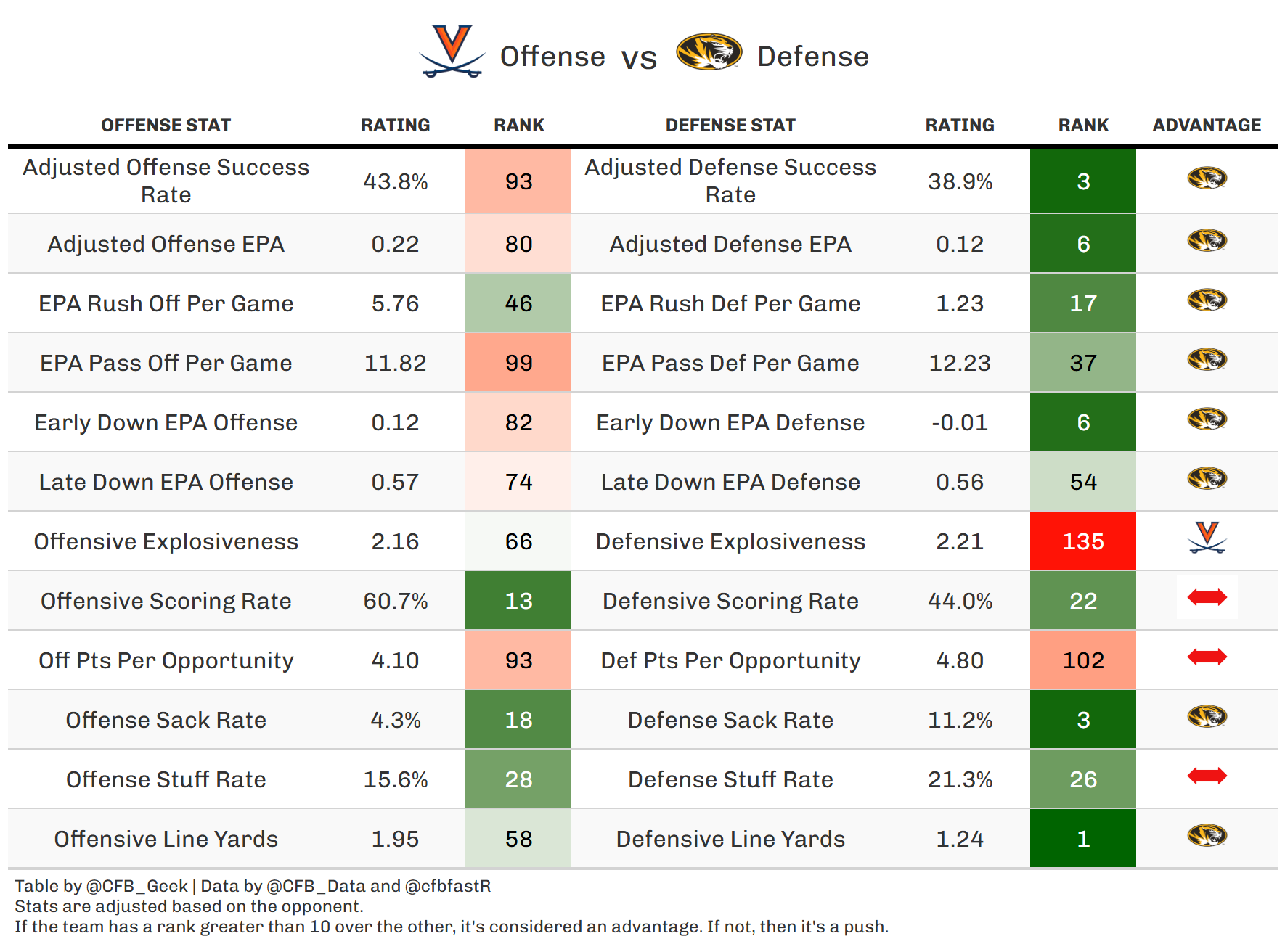Click the Missouri advantage icon for Defensive Line Yards
1285x952 pixels.
pos(1207,835)
